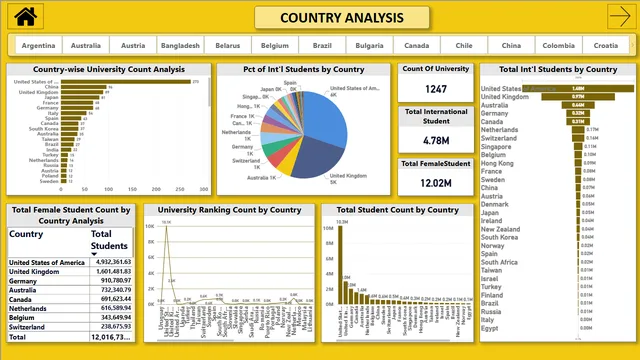Click Total FemaleStudent value 12.02M
This screenshot has height=360, width=640.
coord(436,183)
